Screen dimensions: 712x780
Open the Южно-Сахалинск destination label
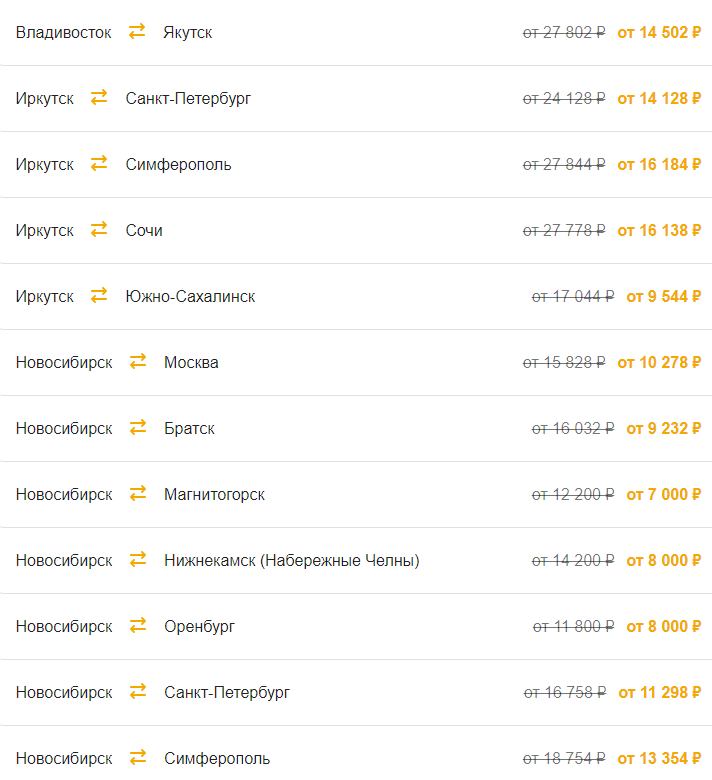click(190, 296)
